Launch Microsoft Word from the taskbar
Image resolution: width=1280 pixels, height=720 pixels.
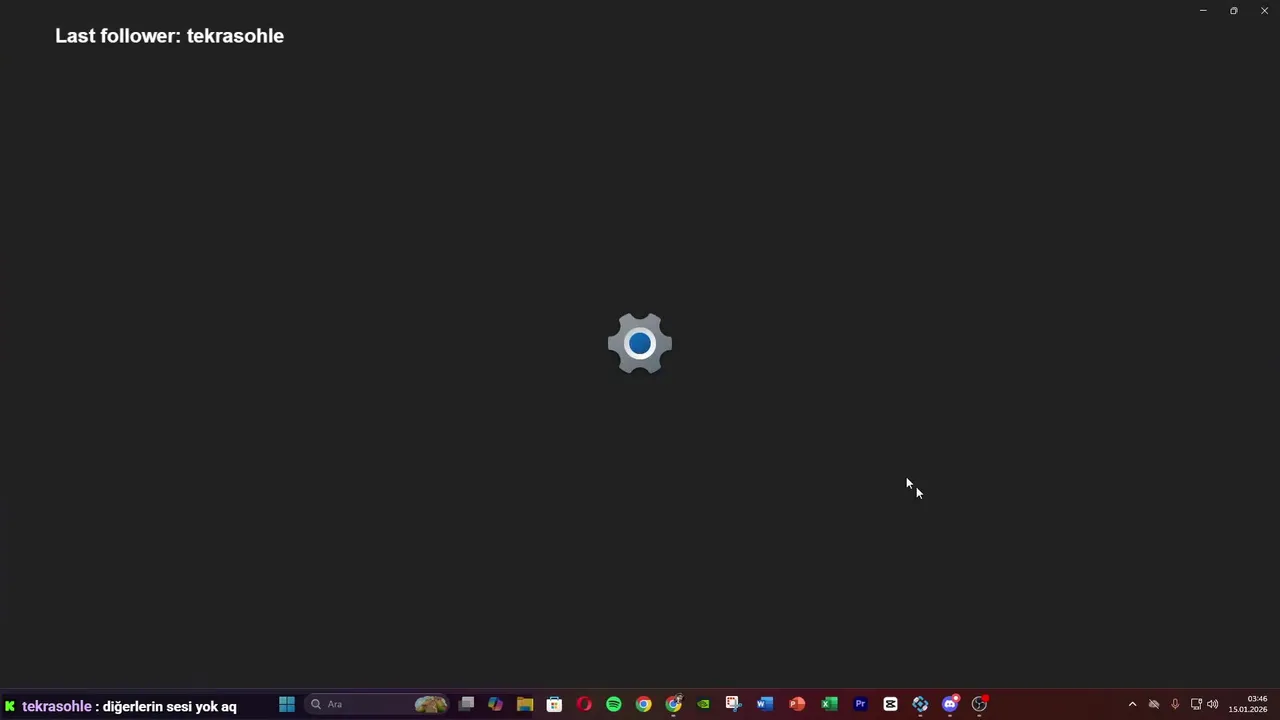coord(765,704)
